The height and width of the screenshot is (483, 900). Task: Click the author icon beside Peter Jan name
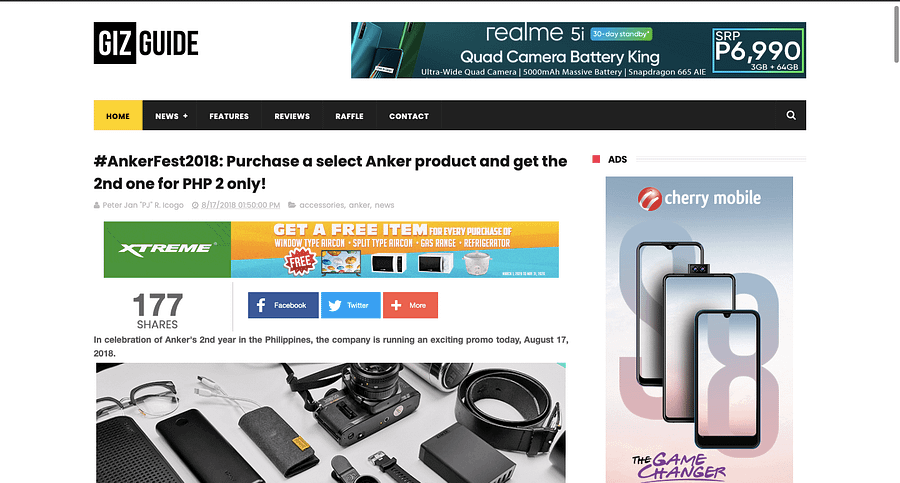click(x=96, y=205)
